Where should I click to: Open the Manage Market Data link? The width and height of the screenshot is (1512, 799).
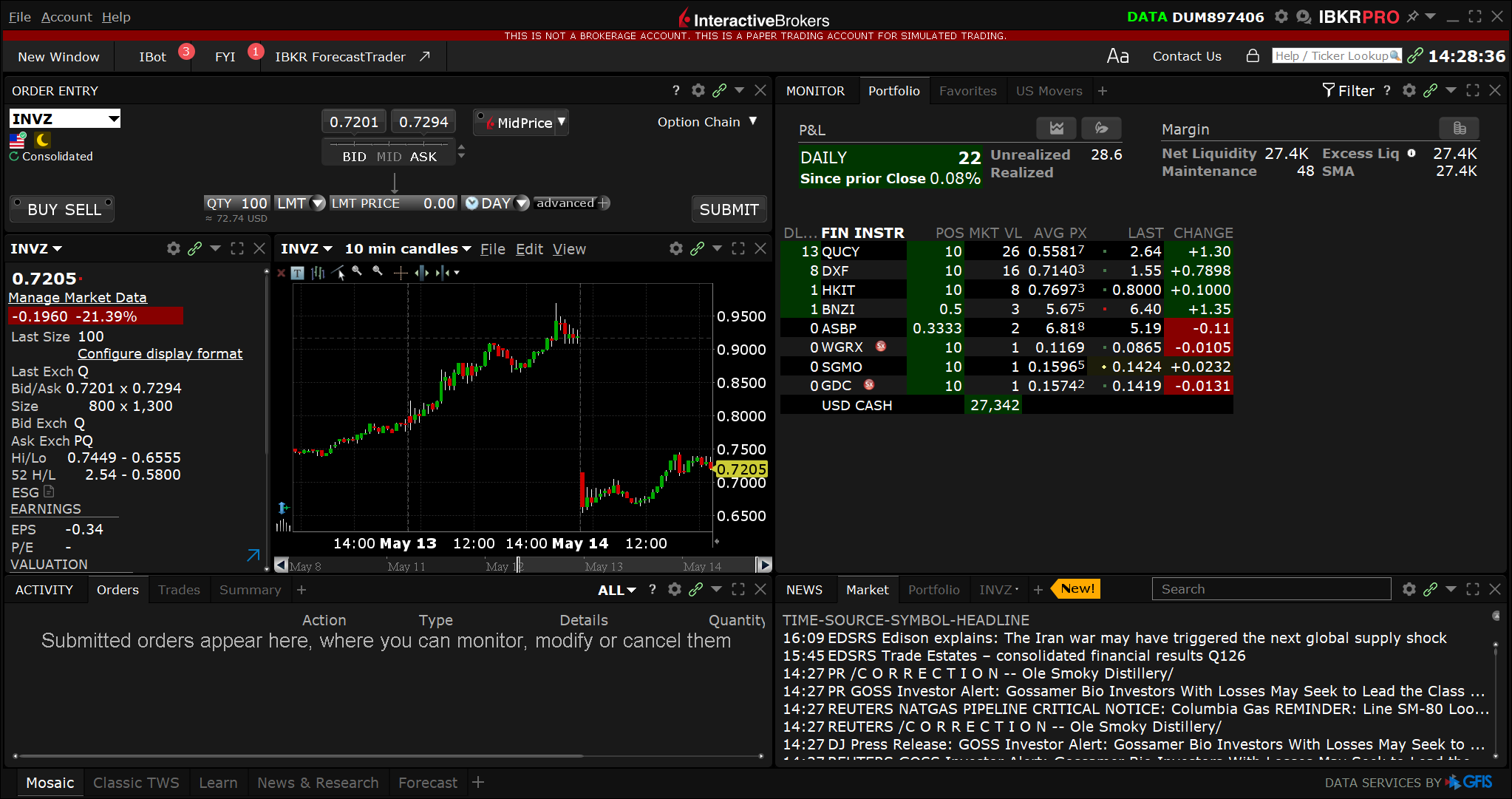[x=78, y=297]
